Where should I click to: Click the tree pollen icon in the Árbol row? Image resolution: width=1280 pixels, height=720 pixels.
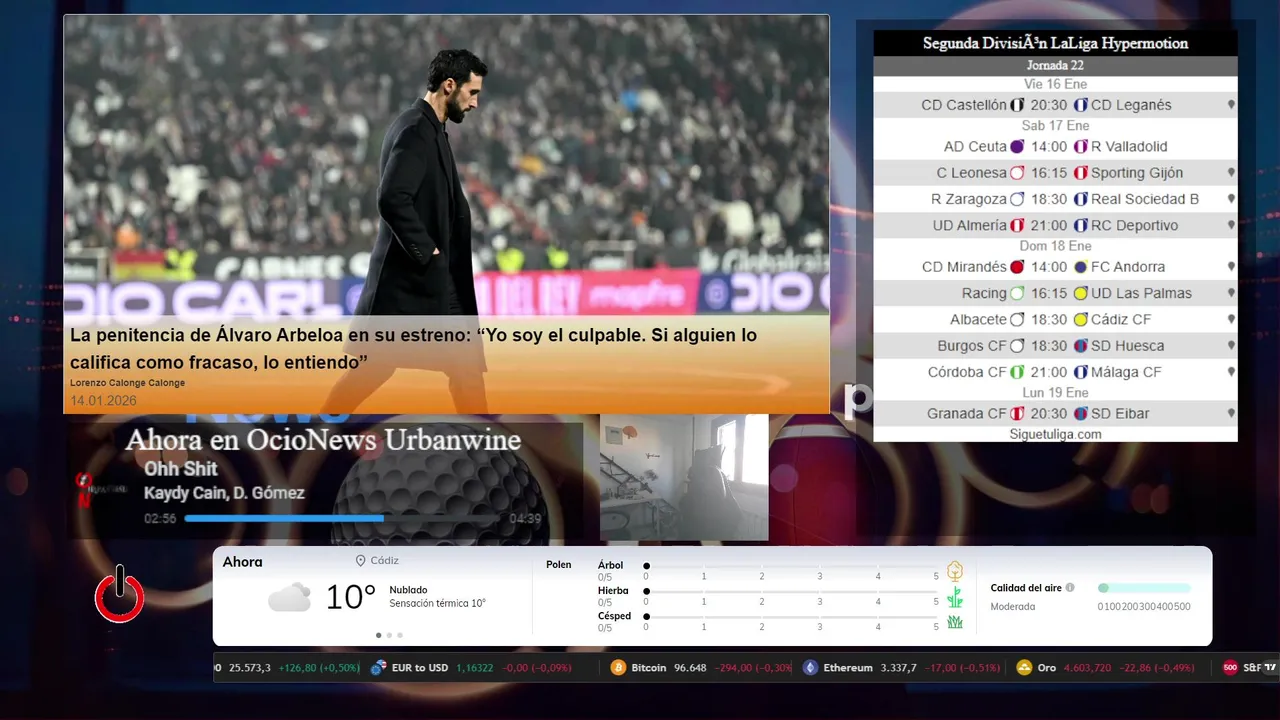pyautogui.click(x=955, y=571)
